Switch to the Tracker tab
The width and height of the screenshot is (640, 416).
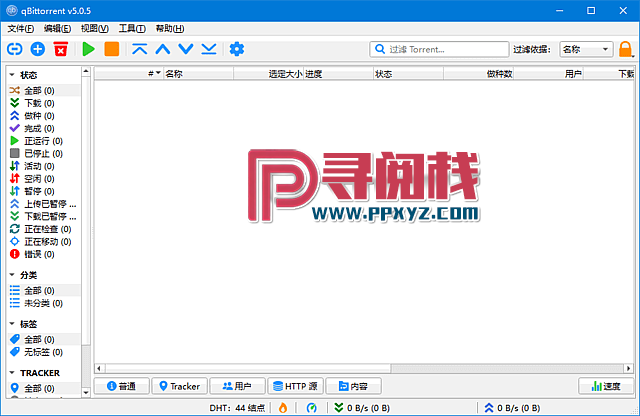tap(180, 386)
